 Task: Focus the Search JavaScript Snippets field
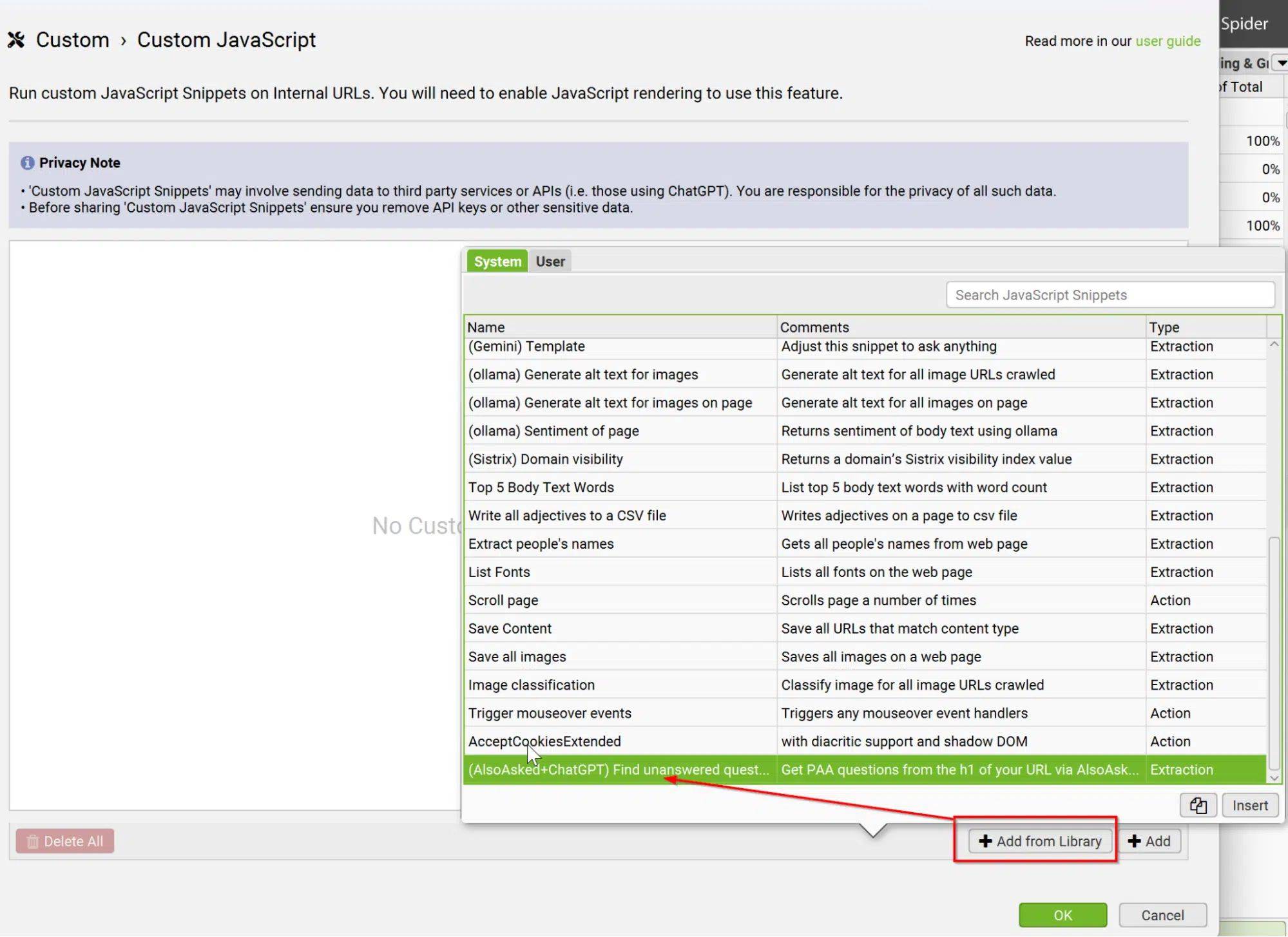click(1110, 295)
